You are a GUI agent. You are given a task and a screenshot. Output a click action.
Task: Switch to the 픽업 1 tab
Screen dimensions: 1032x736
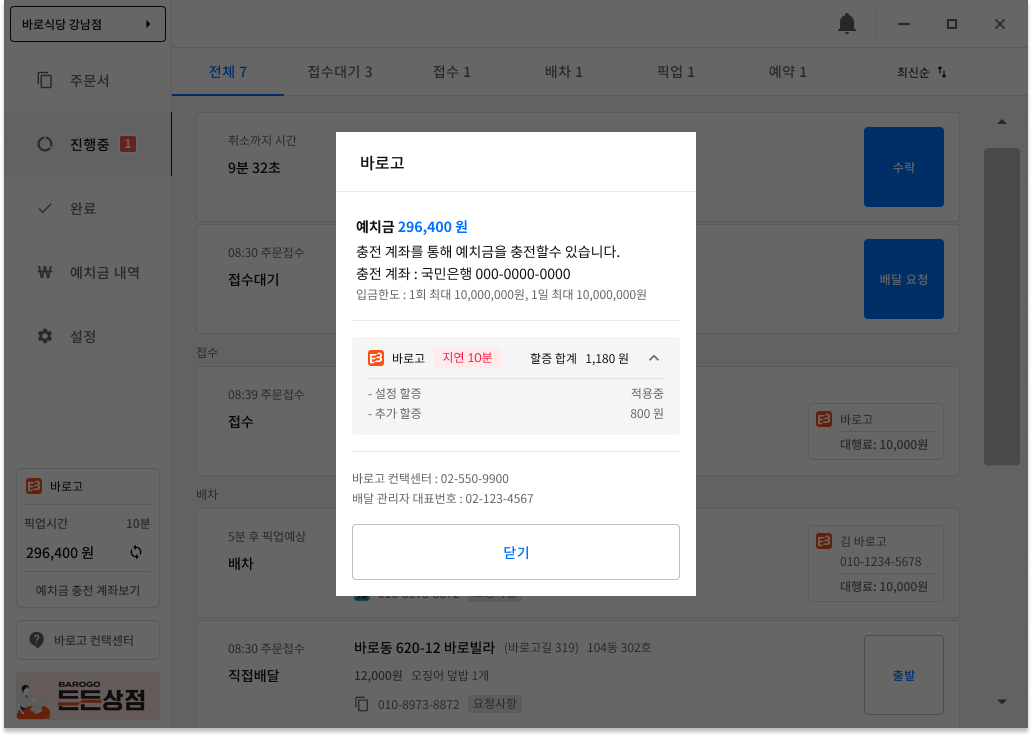point(675,72)
